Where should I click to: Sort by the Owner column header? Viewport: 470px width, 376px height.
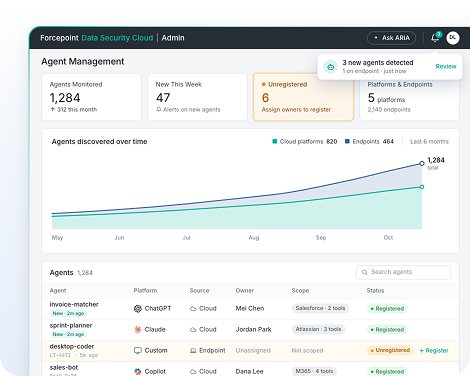coord(245,291)
